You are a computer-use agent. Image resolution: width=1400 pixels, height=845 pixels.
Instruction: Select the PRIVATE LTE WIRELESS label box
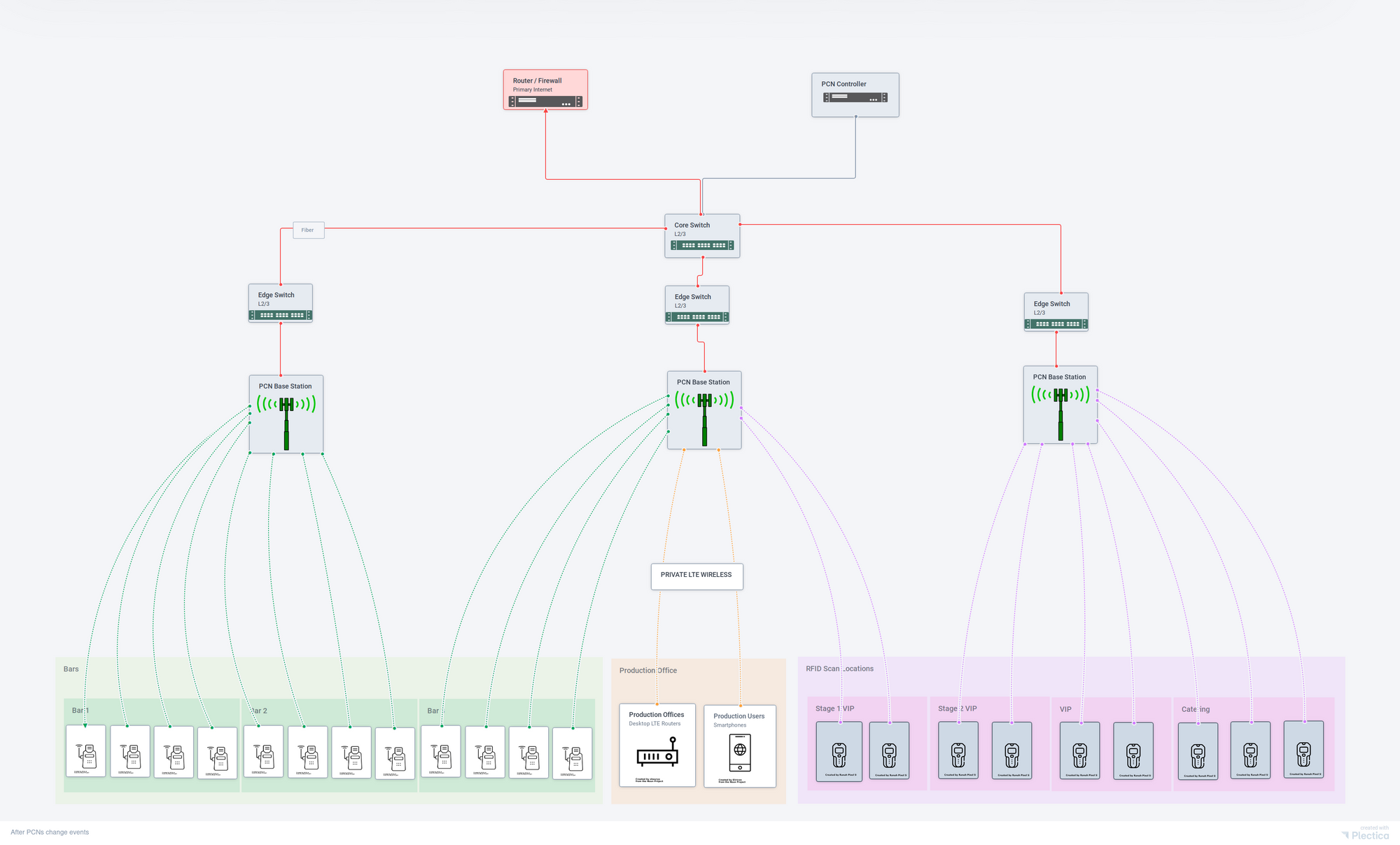click(x=696, y=576)
